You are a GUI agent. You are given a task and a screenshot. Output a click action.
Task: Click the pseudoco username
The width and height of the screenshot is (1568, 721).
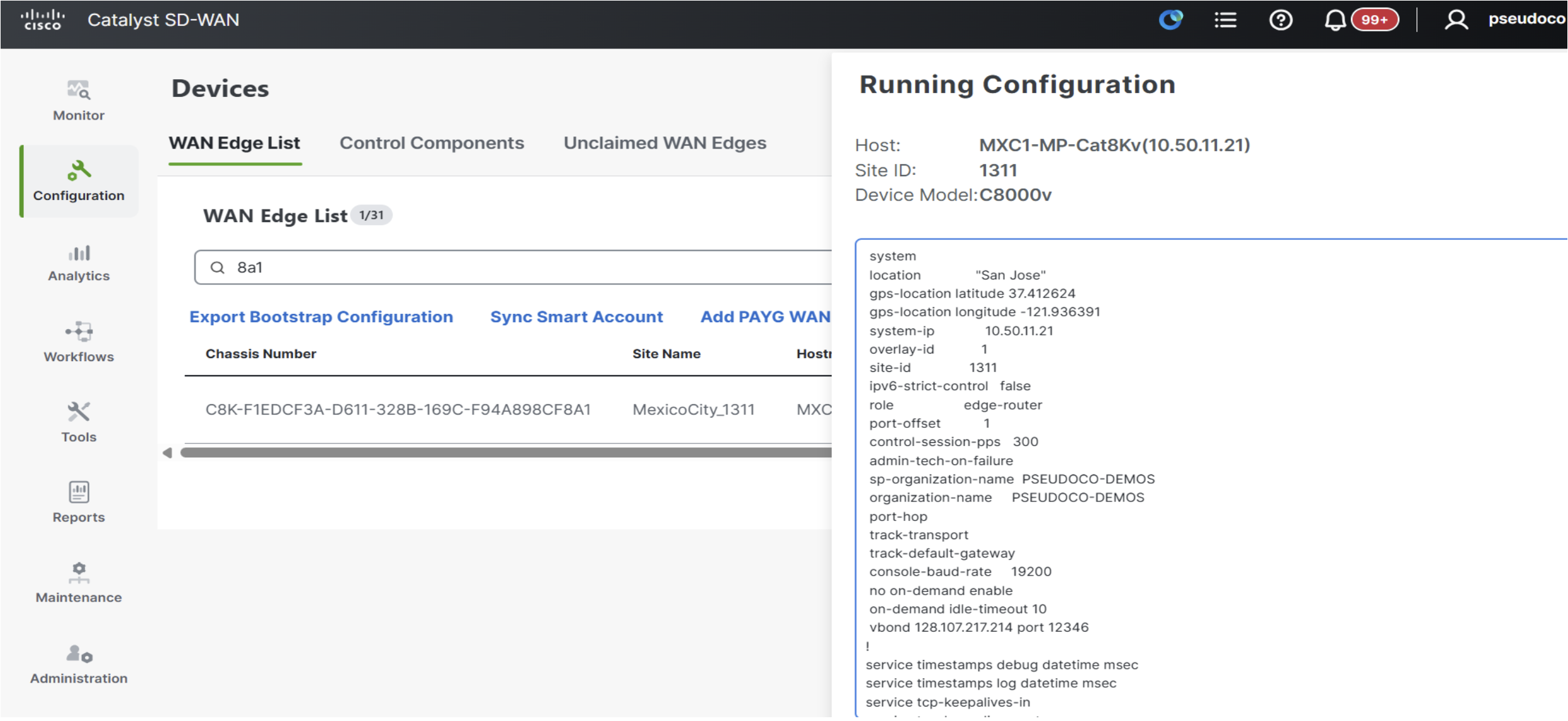pos(1526,19)
